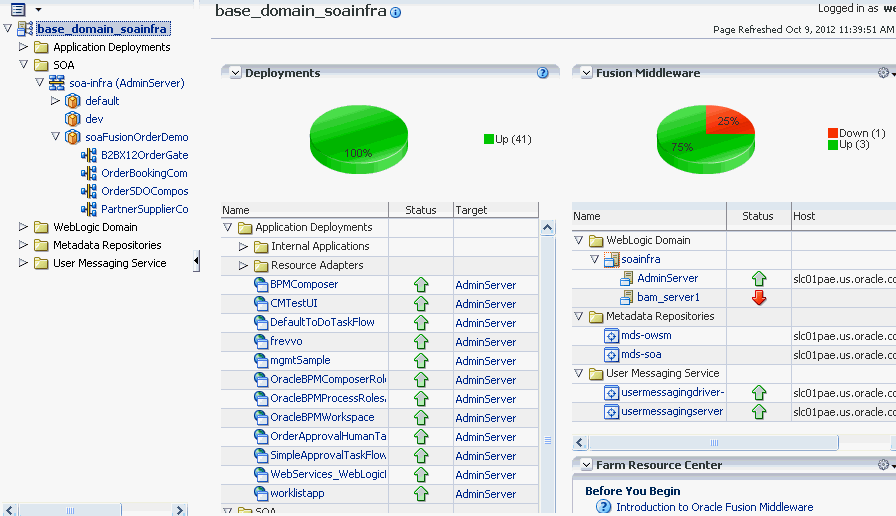
Task: Click the mds-owsm repository icon
Action: (x=611, y=335)
